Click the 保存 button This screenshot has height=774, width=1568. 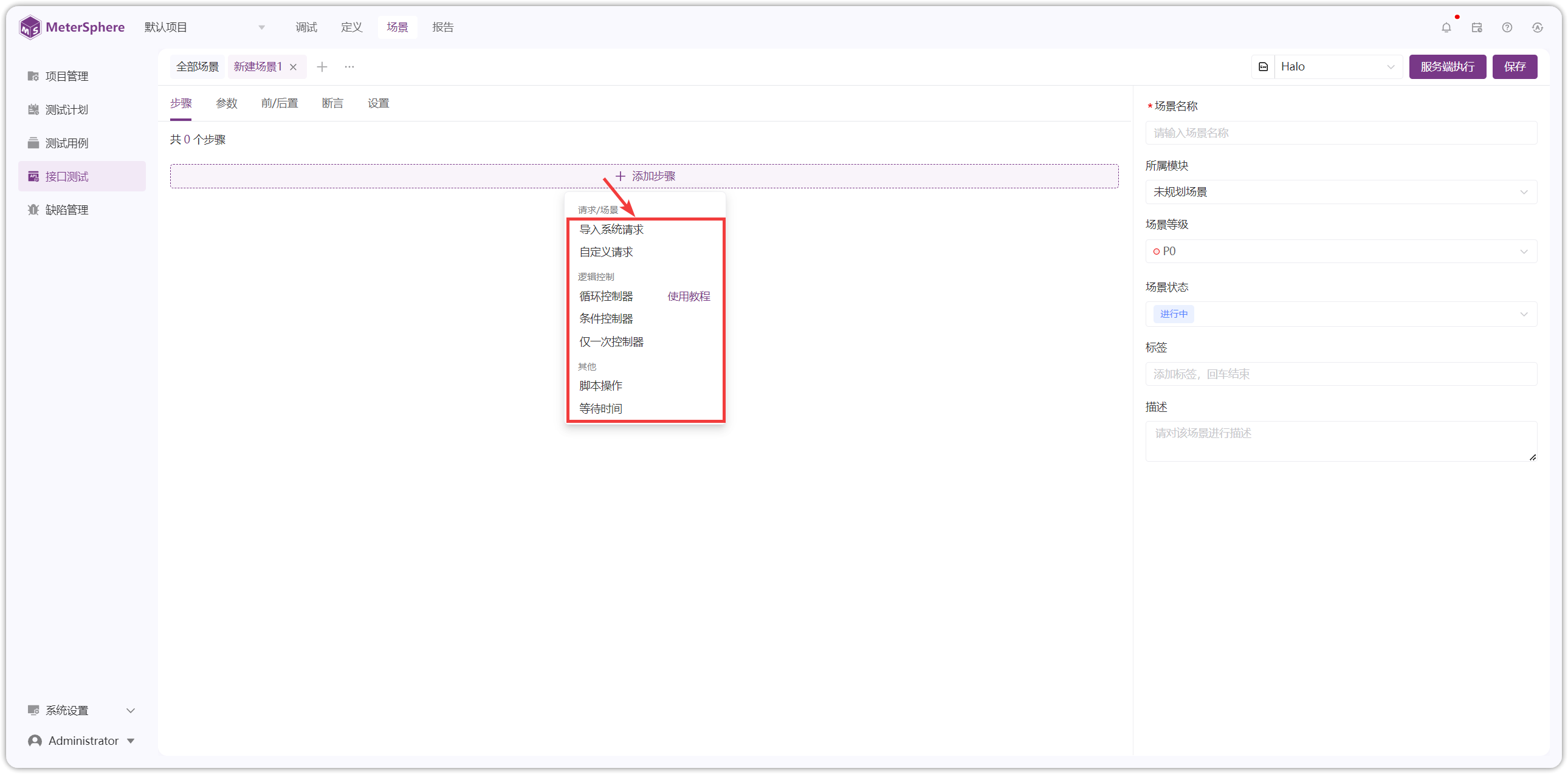[1515, 67]
